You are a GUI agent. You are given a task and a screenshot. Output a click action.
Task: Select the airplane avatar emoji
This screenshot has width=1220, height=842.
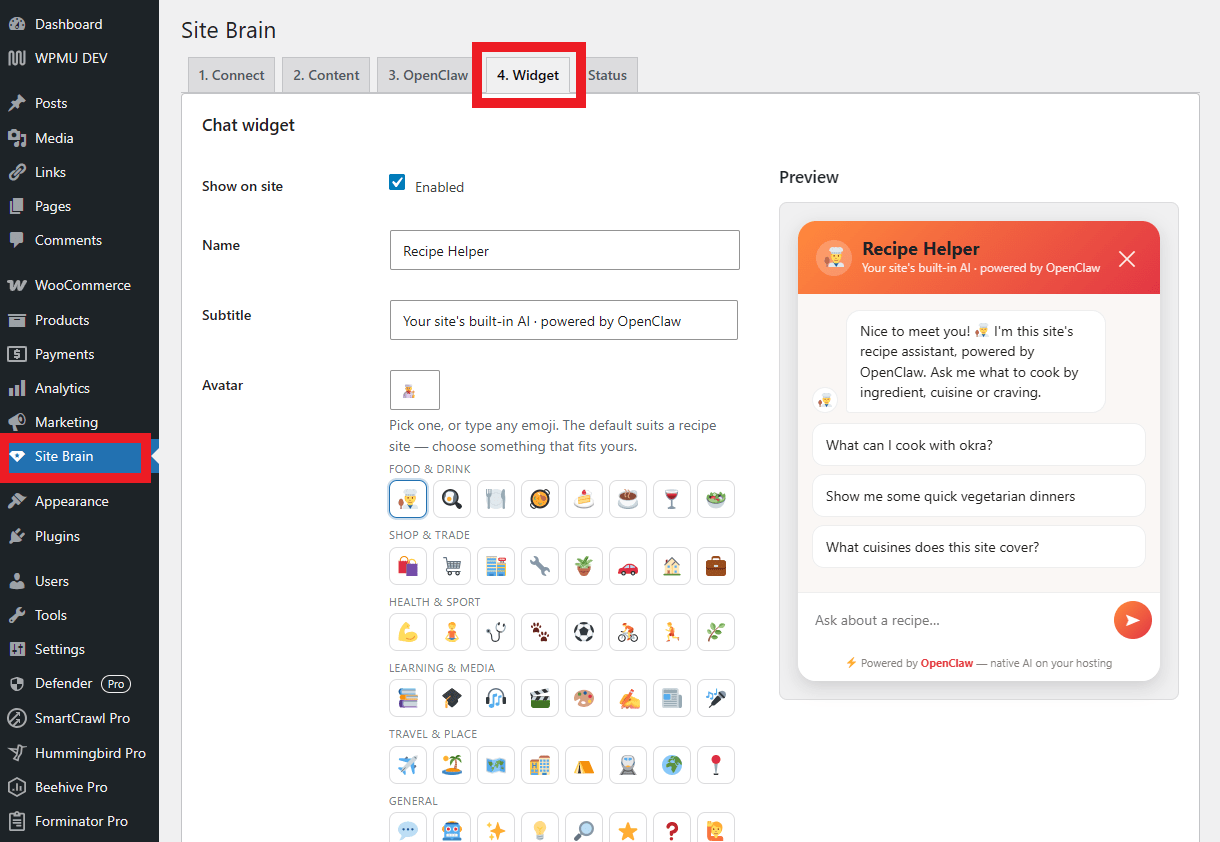pyautogui.click(x=408, y=765)
